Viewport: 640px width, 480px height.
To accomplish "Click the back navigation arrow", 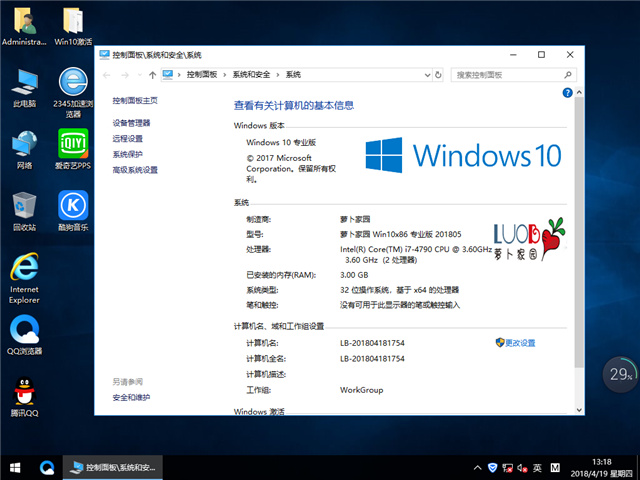I will click(107, 75).
